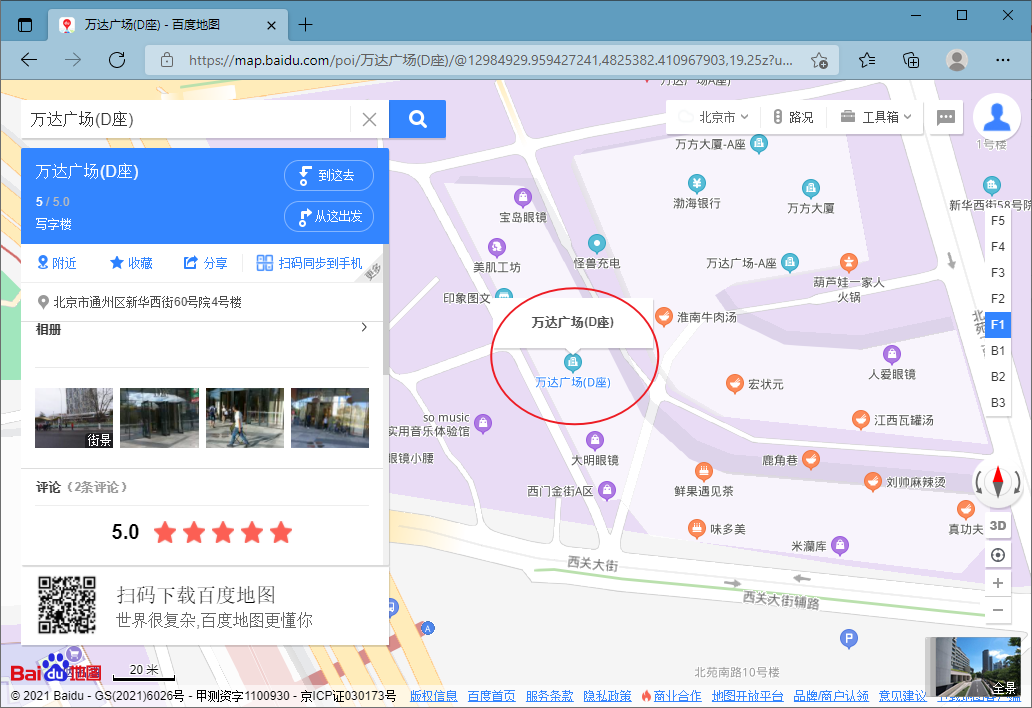This screenshot has height=708, width=1032.
Task: Open the 北京市 city dropdown
Action: pos(714,117)
